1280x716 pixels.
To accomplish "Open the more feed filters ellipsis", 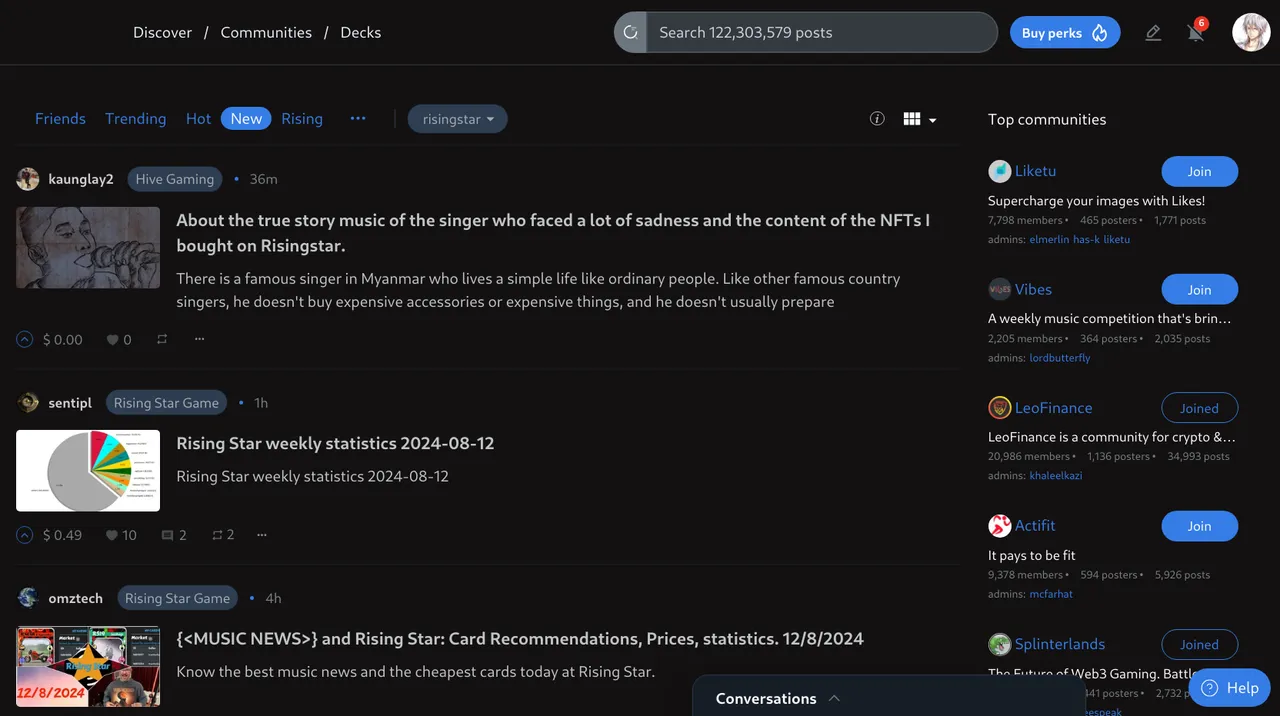I will 358,118.
